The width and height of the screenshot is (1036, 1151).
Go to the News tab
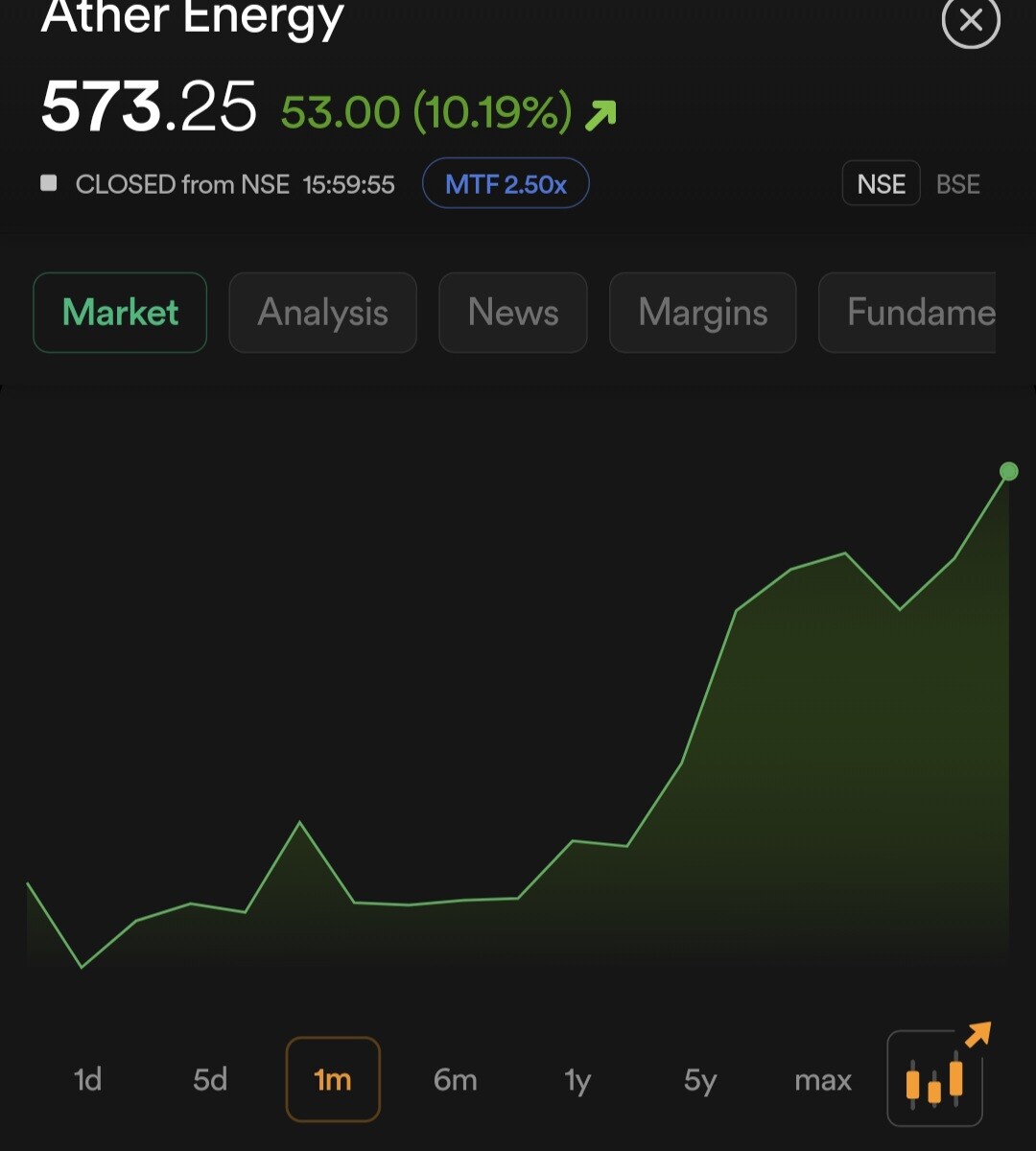[x=512, y=313]
